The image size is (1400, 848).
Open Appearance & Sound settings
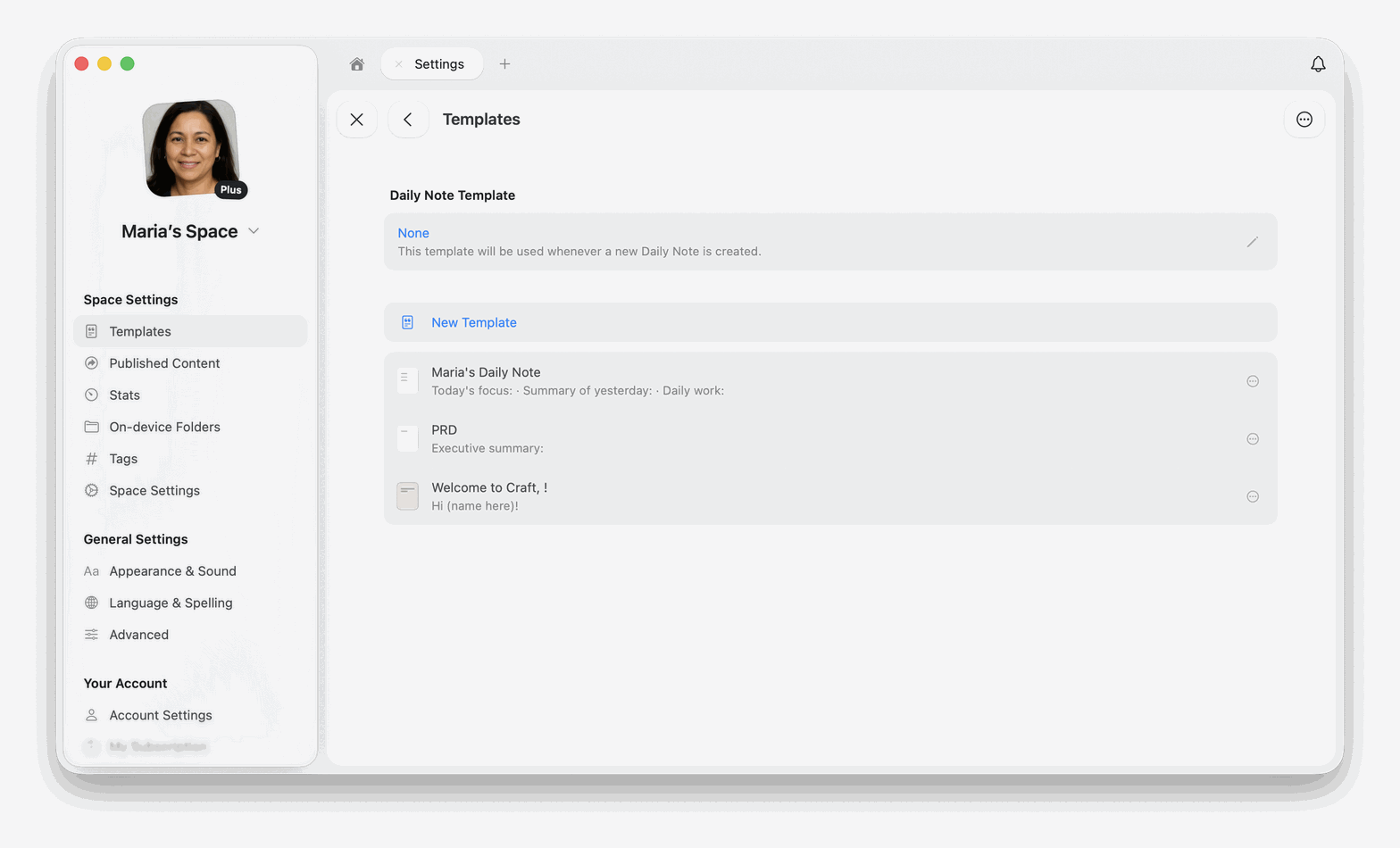[190, 571]
